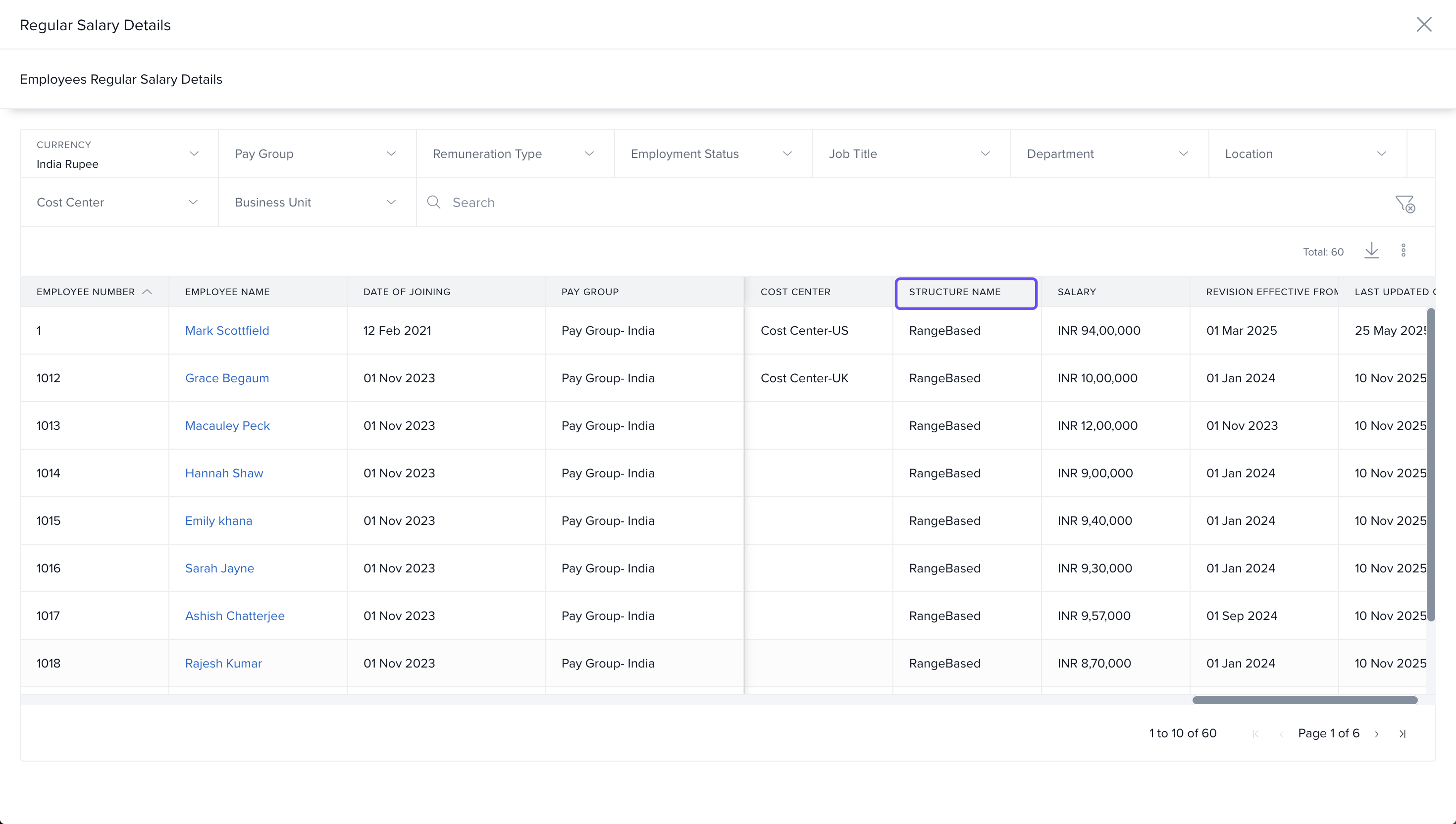Click the search magnifier icon
Viewport: 1456px width, 824px height.
point(433,202)
